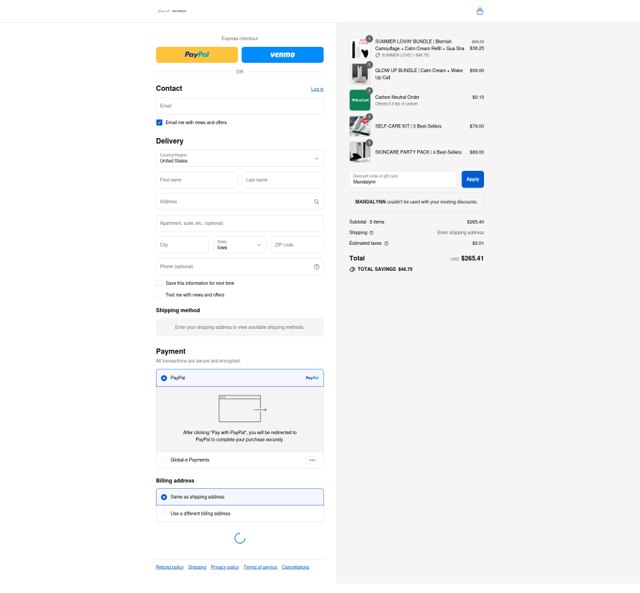This screenshot has height=593, width=640.
Task: Select Use a different billing address
Action: pyautogui.click(x=164, y=514)
